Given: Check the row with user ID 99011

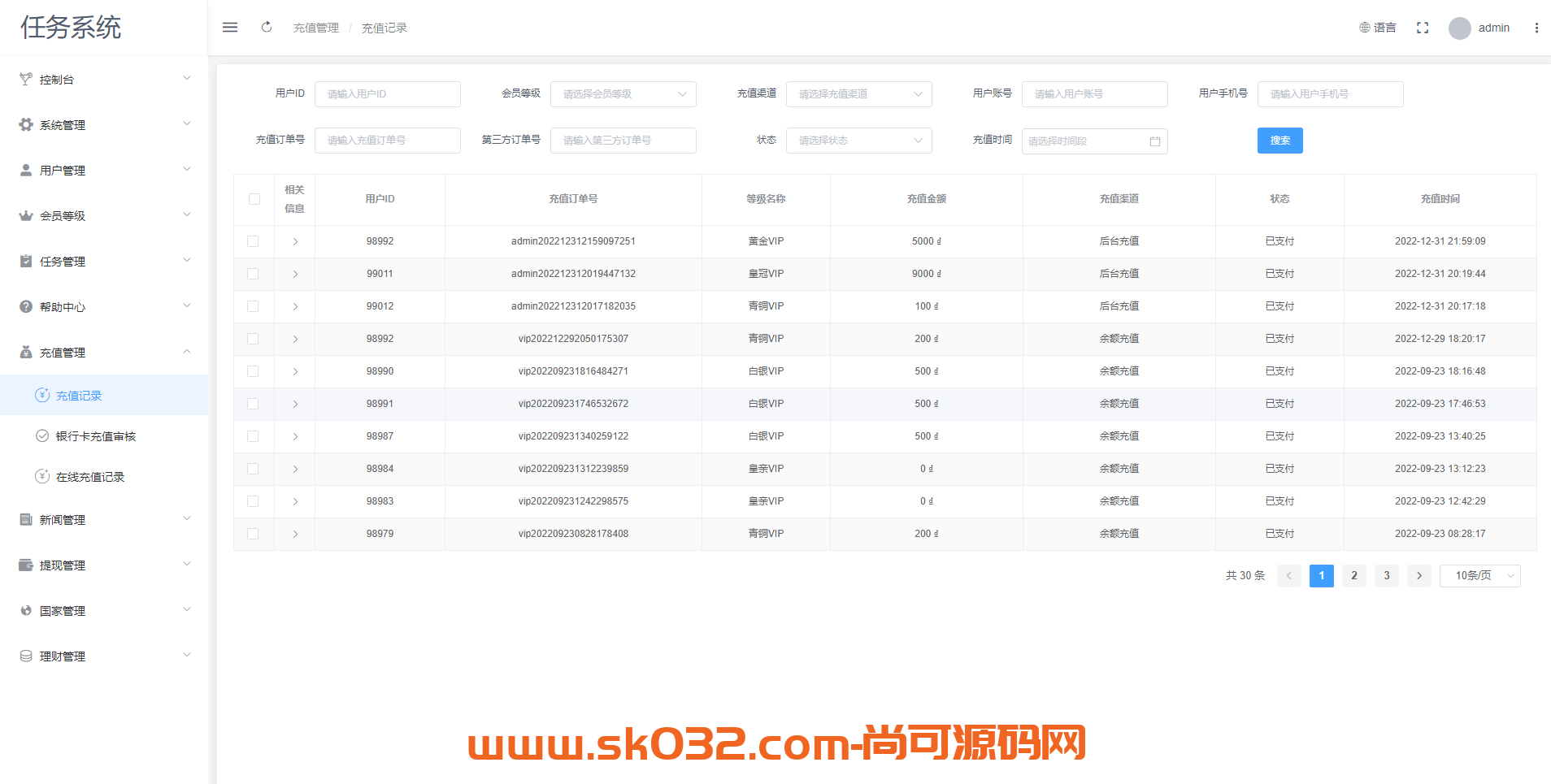Looking at the screenshot, I should [x=253, y=274].
